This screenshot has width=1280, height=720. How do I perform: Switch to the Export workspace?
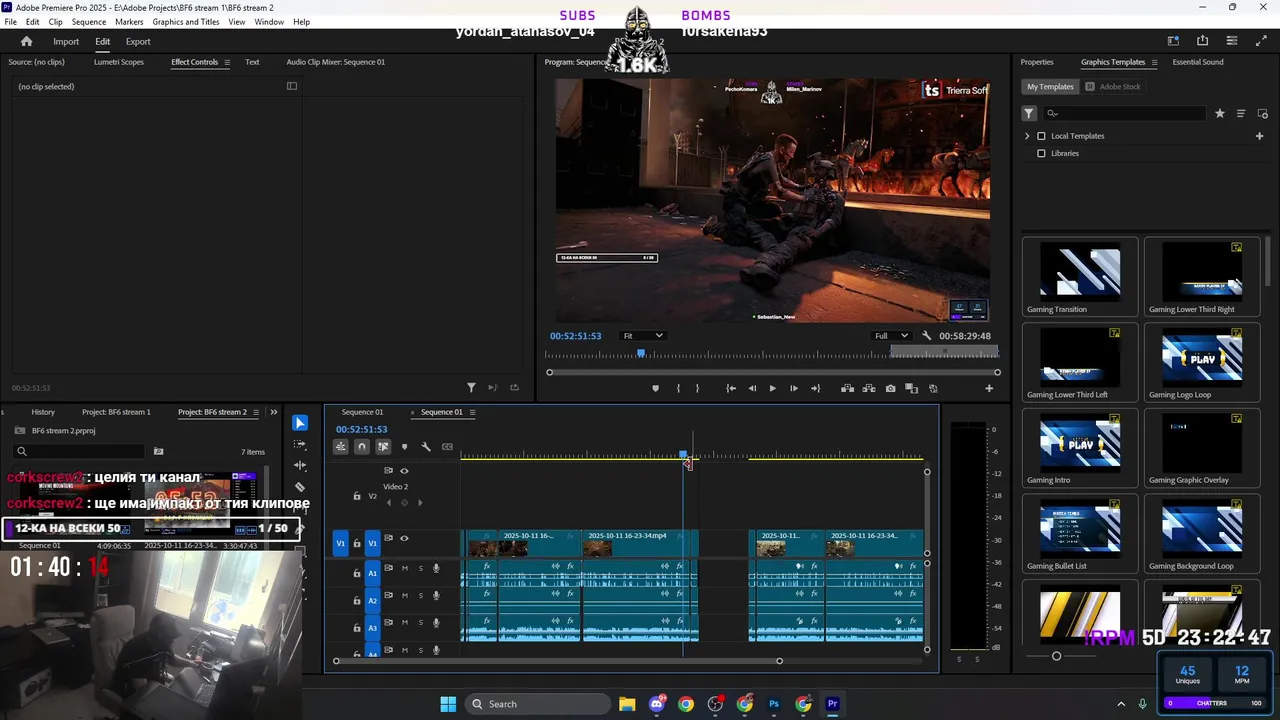click(138, 42)
